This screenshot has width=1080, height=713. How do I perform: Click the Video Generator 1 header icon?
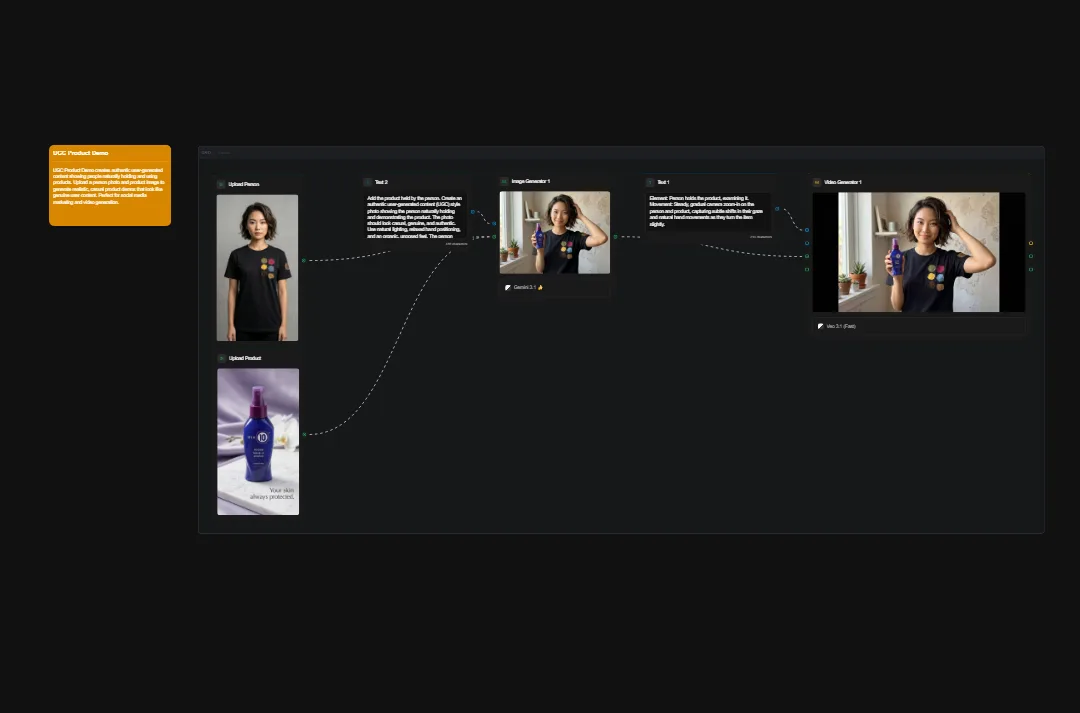point(817,182)
